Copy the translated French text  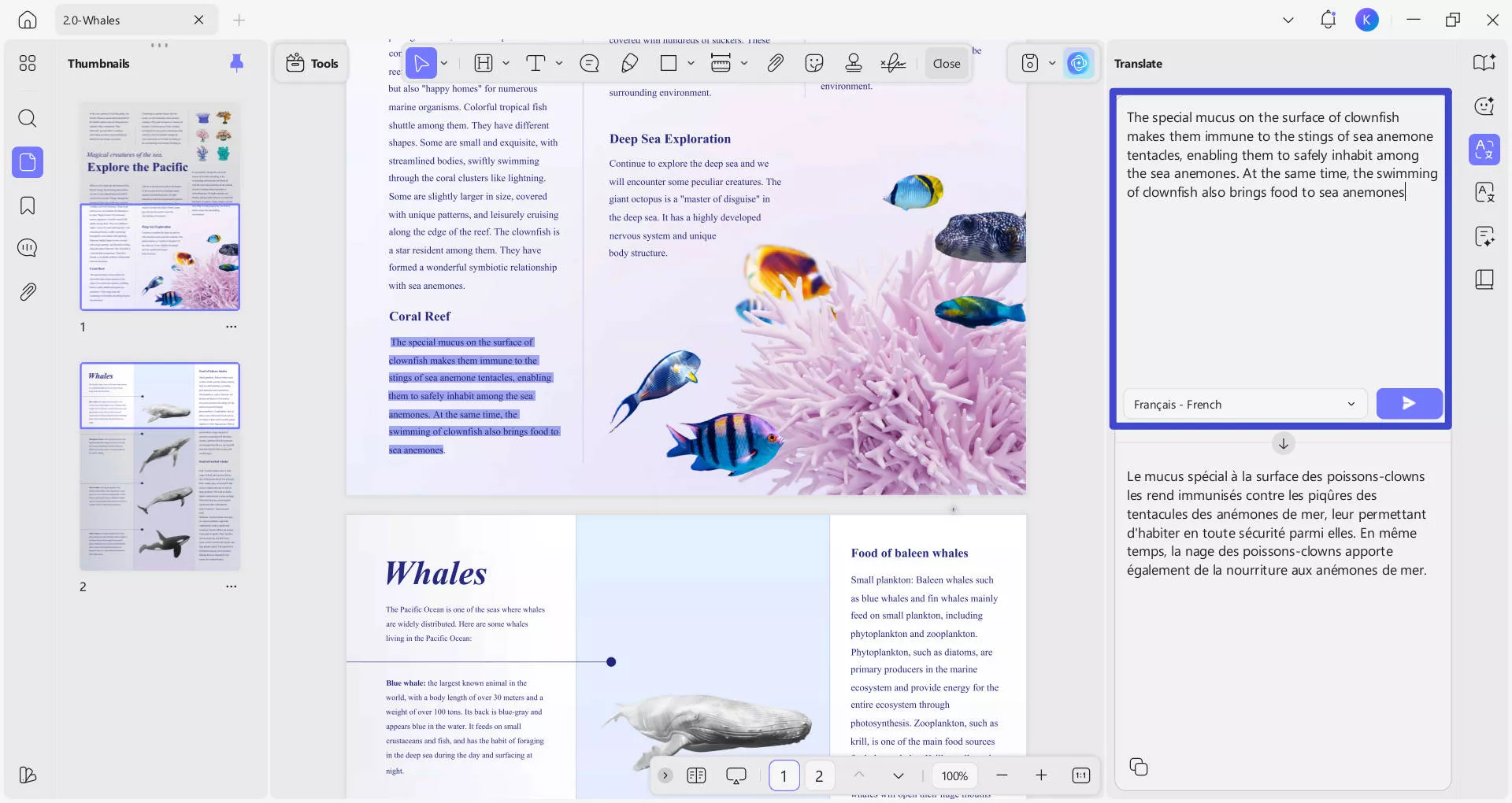point(1138,767)
